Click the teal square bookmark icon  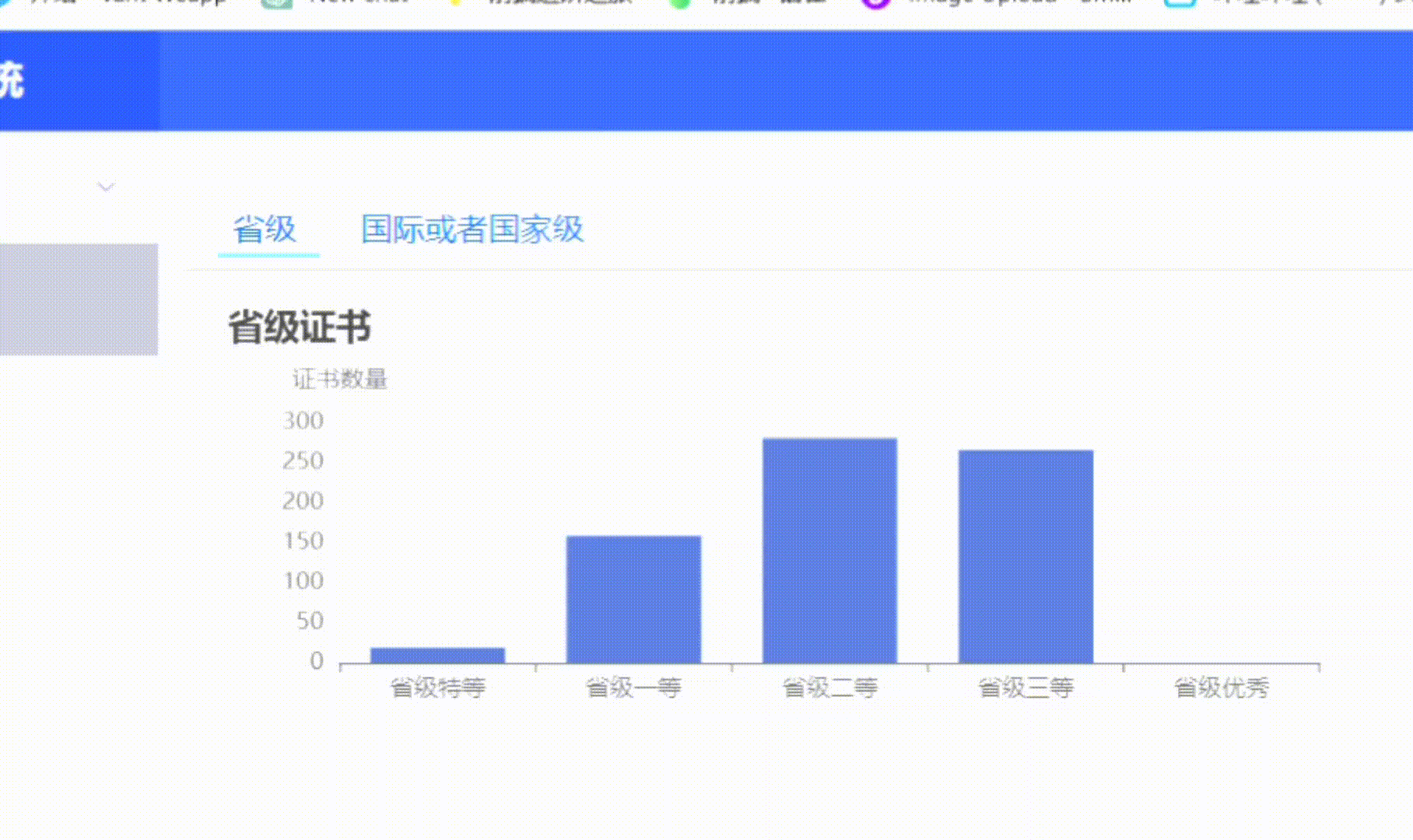coord(1180,4)
